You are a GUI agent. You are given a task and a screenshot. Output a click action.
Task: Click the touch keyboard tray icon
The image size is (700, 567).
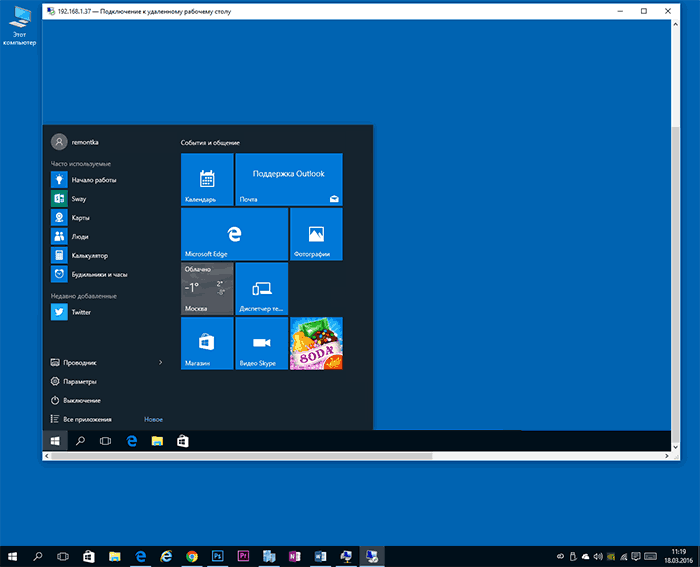[650, 556]
